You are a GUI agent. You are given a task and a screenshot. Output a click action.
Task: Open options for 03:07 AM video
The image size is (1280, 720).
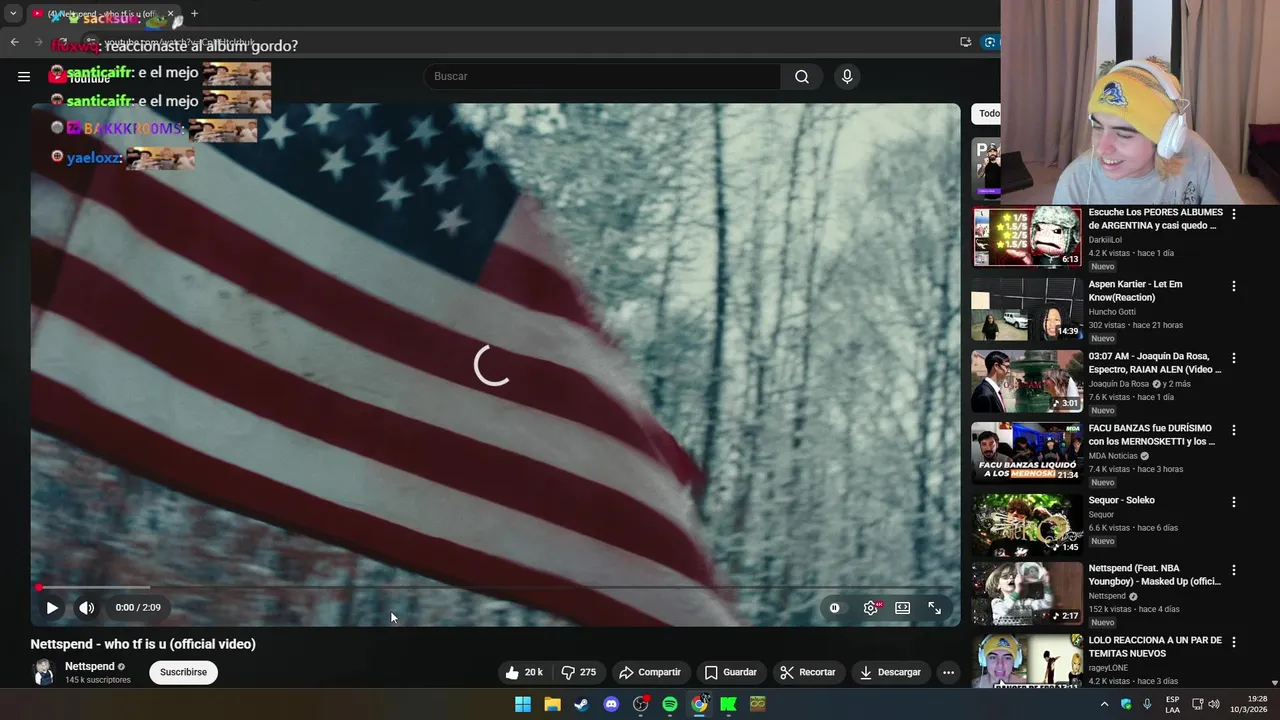point(1233,358)
